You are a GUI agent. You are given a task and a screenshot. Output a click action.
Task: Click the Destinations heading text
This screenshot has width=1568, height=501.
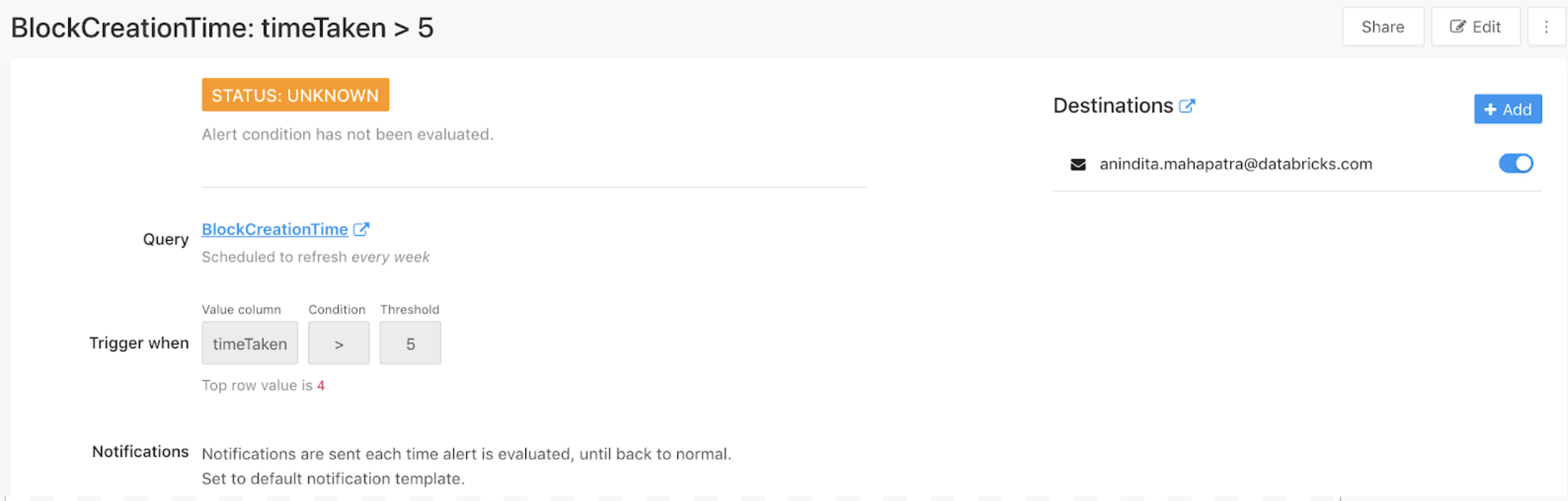click(x=1112, y=106)
